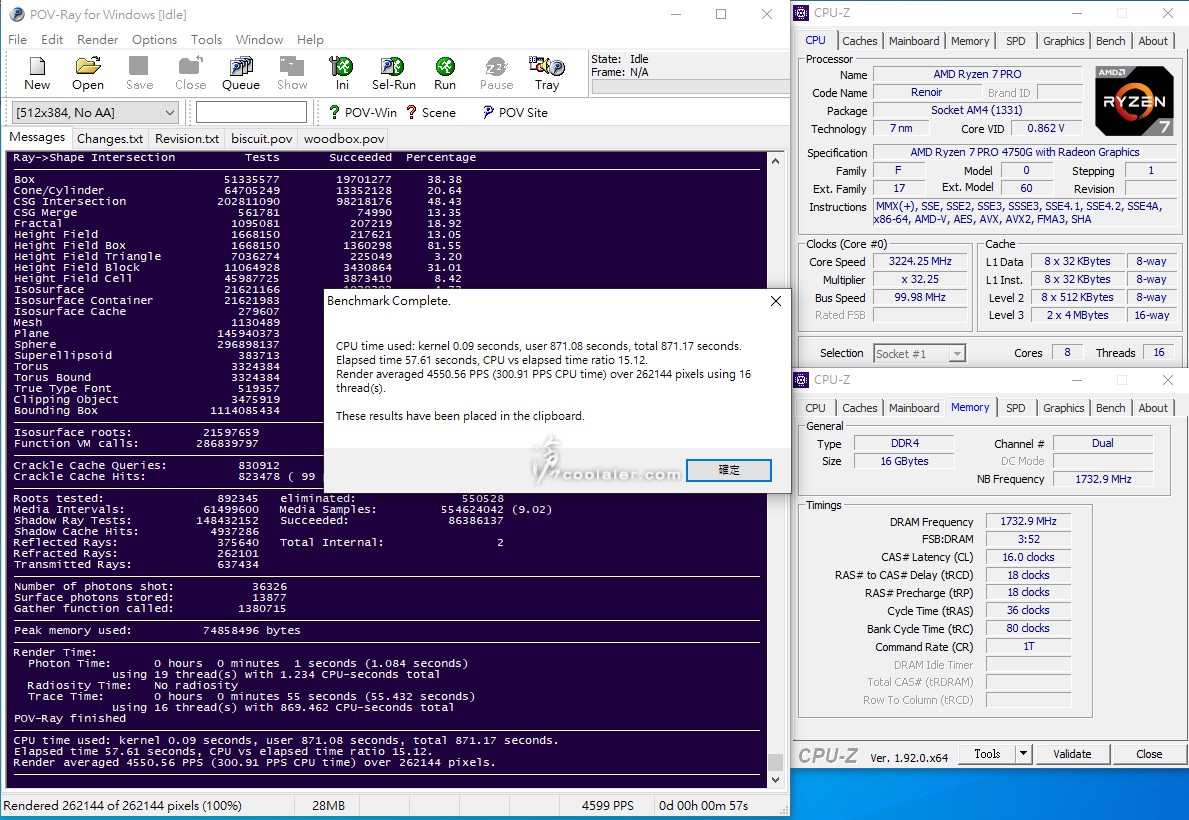Open the Options menu
This screenshot has width=1189, height=820.
point(155,39)
